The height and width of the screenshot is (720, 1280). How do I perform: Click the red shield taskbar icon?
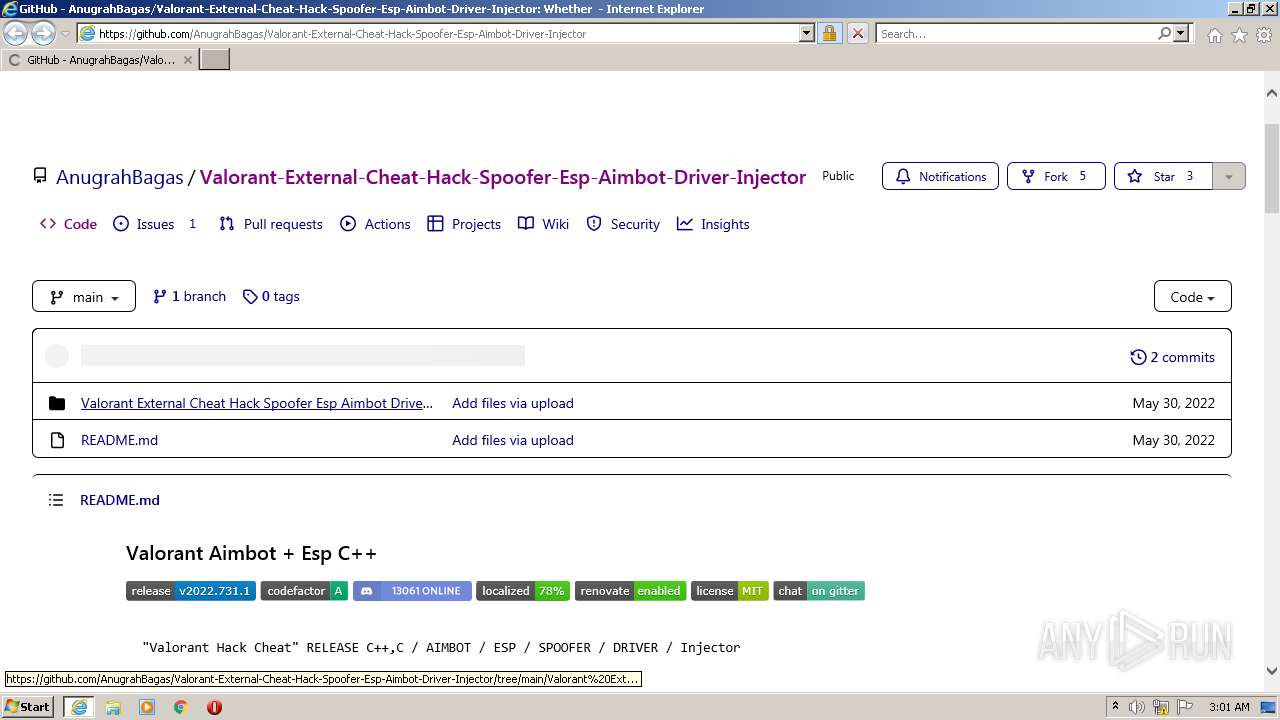coord(214,707)
